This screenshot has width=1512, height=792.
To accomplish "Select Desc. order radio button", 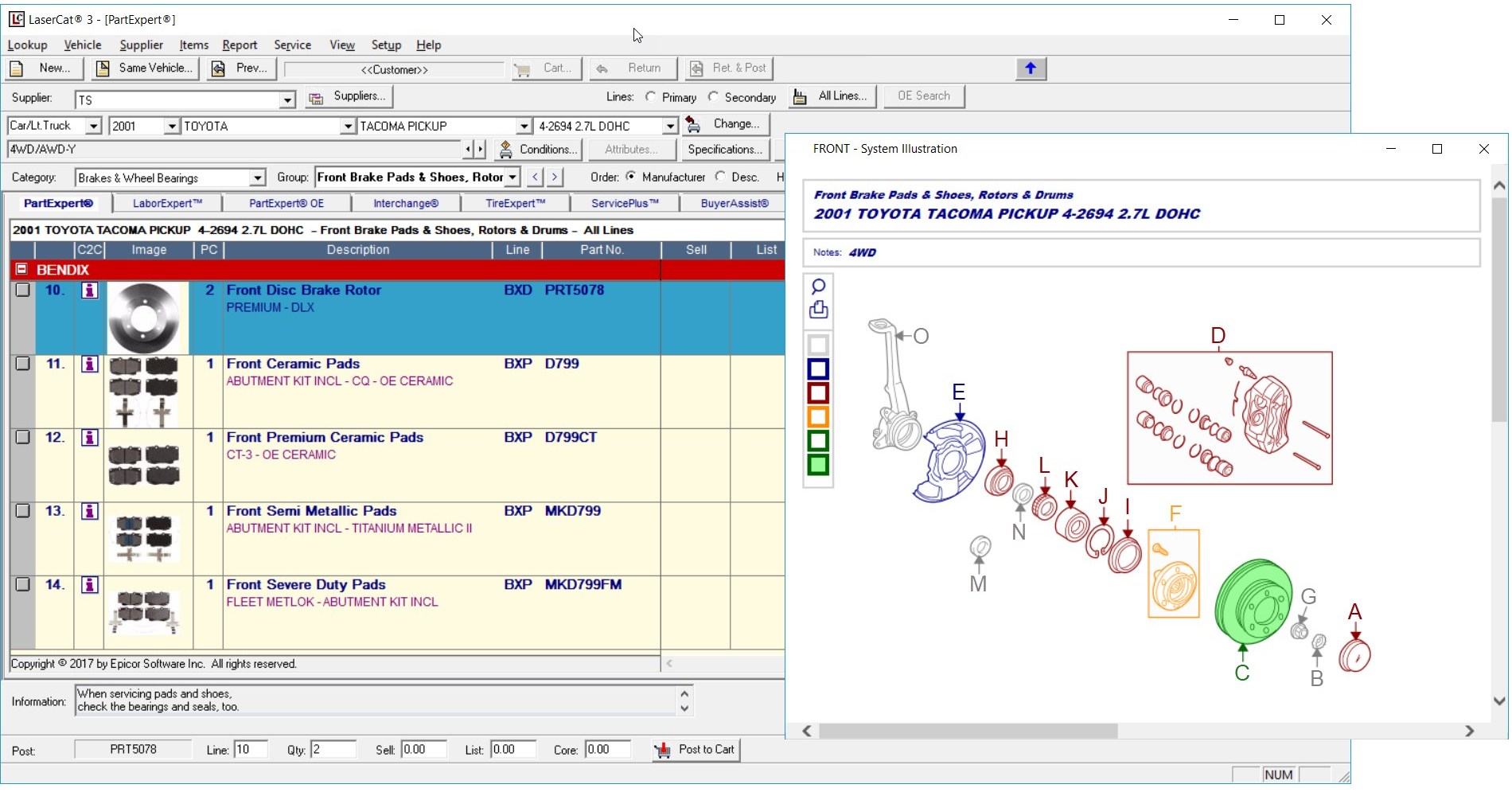I will tap(722, 177).
